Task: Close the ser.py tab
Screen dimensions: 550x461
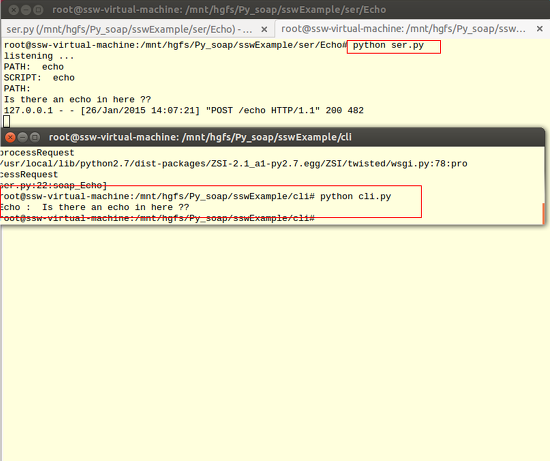Action: point(264,29)
